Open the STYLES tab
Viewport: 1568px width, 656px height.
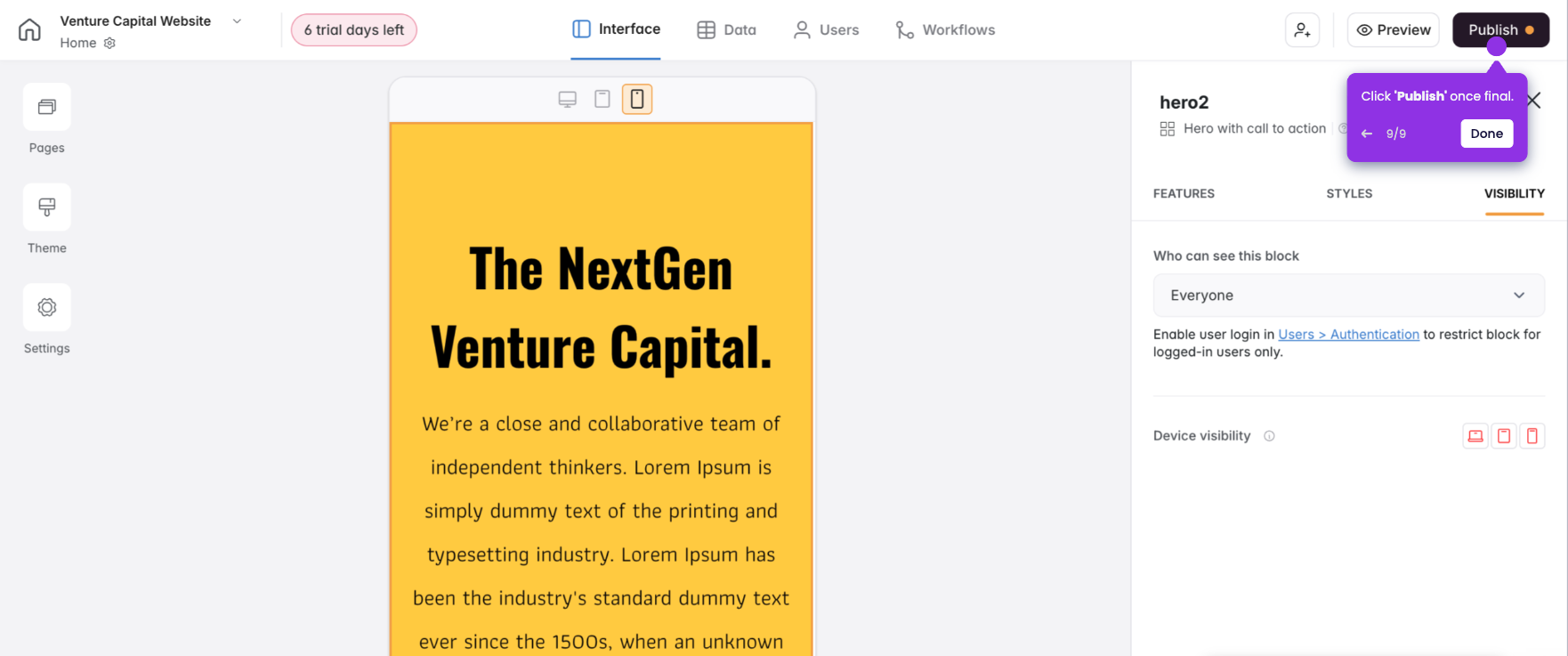pyautogui.click(x=1349, y=193)
